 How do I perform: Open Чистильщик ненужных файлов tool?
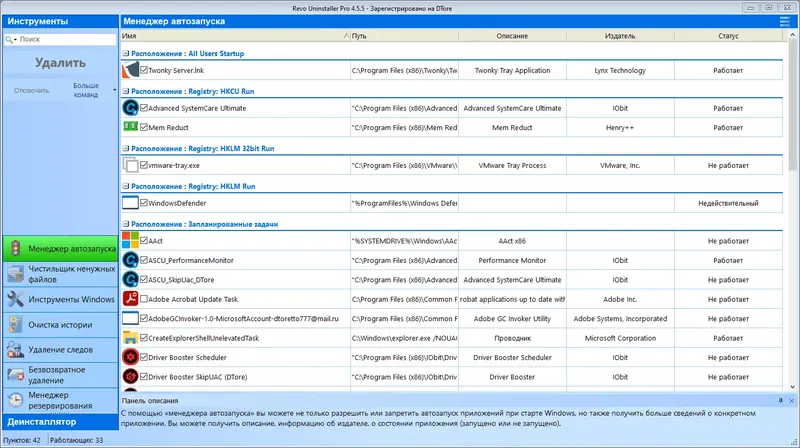pyautogui.click(x=60, y=274)
